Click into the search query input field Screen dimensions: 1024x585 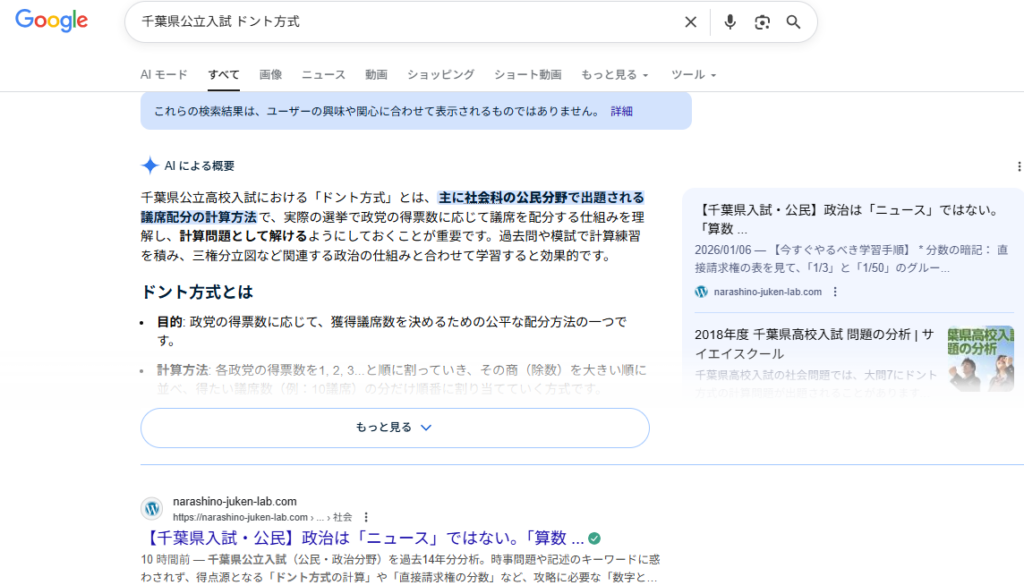point(400,22)
